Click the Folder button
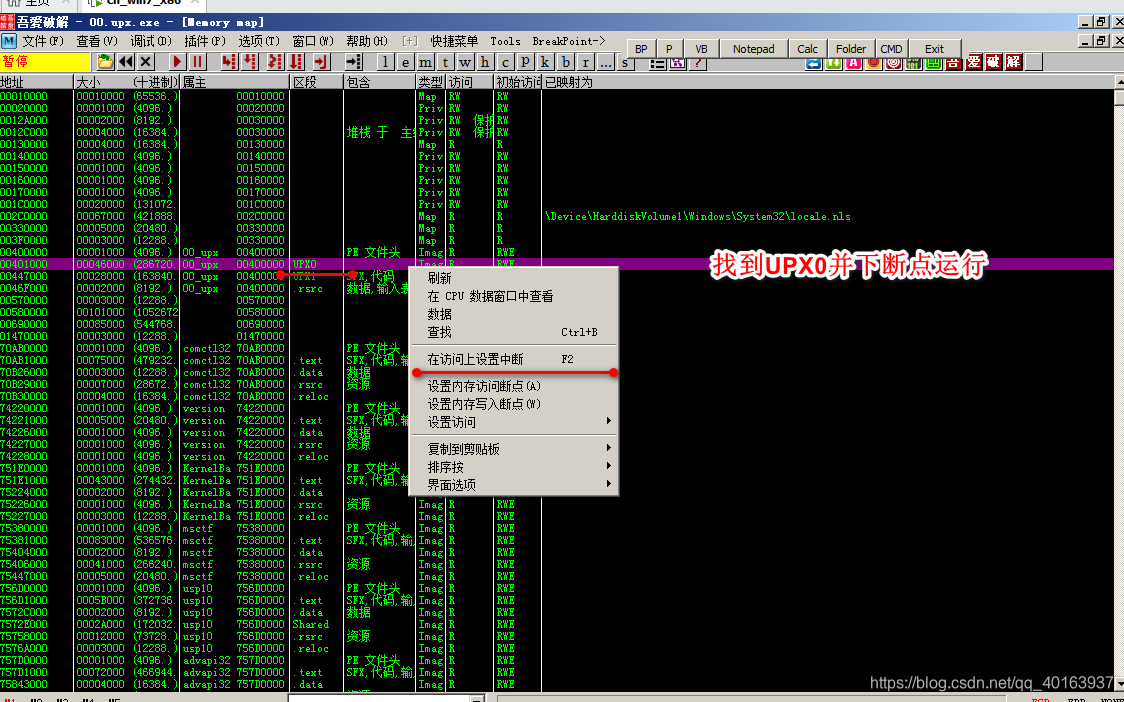 coord(851,49)
